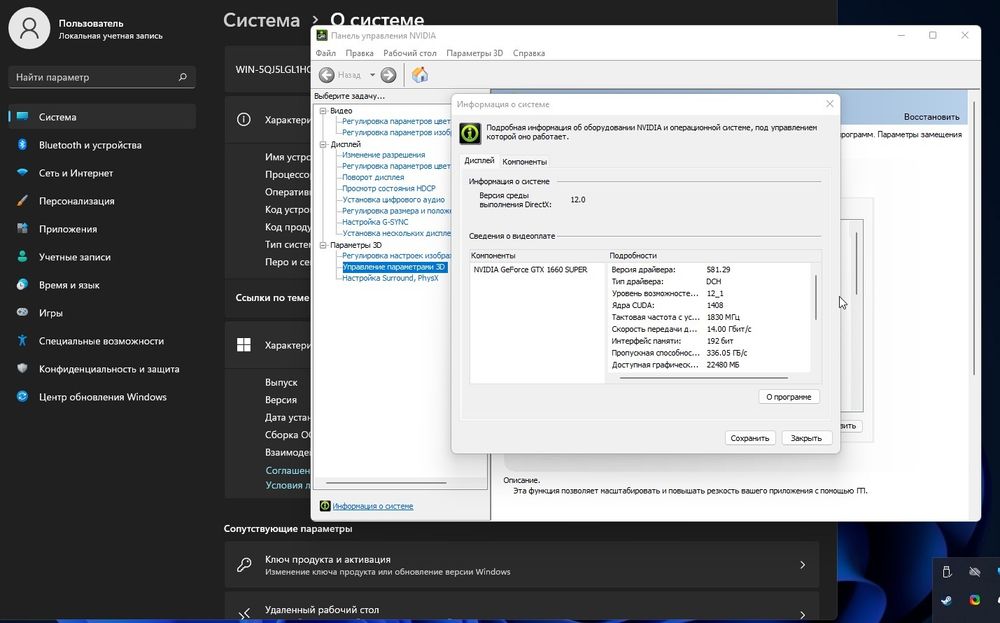Click the USB safely remove tray icon
Screen dimensions: 1000x623
tap(946, 572)
